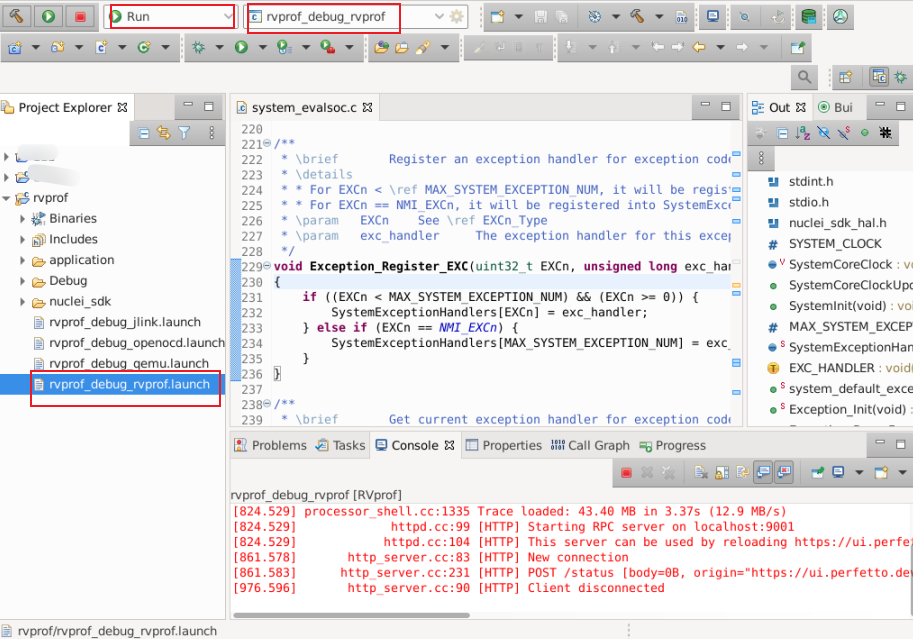
Task: Open the Progress tab
Action: [680, 445]
